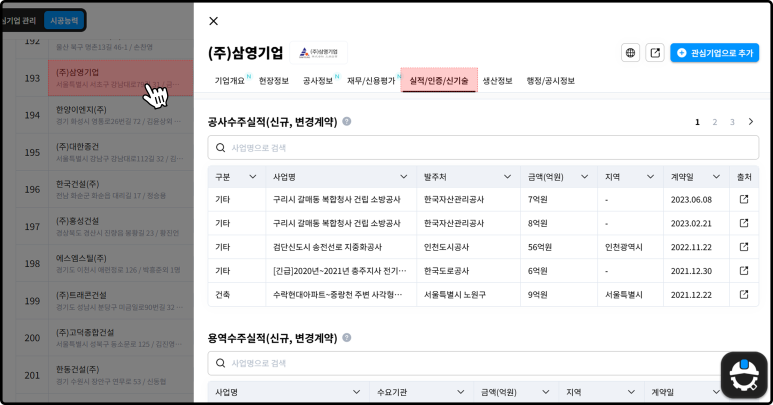Viewport: 773px width, 405px height.
Task: Open the helmet chatbot icon
Action: click(744, 375)
